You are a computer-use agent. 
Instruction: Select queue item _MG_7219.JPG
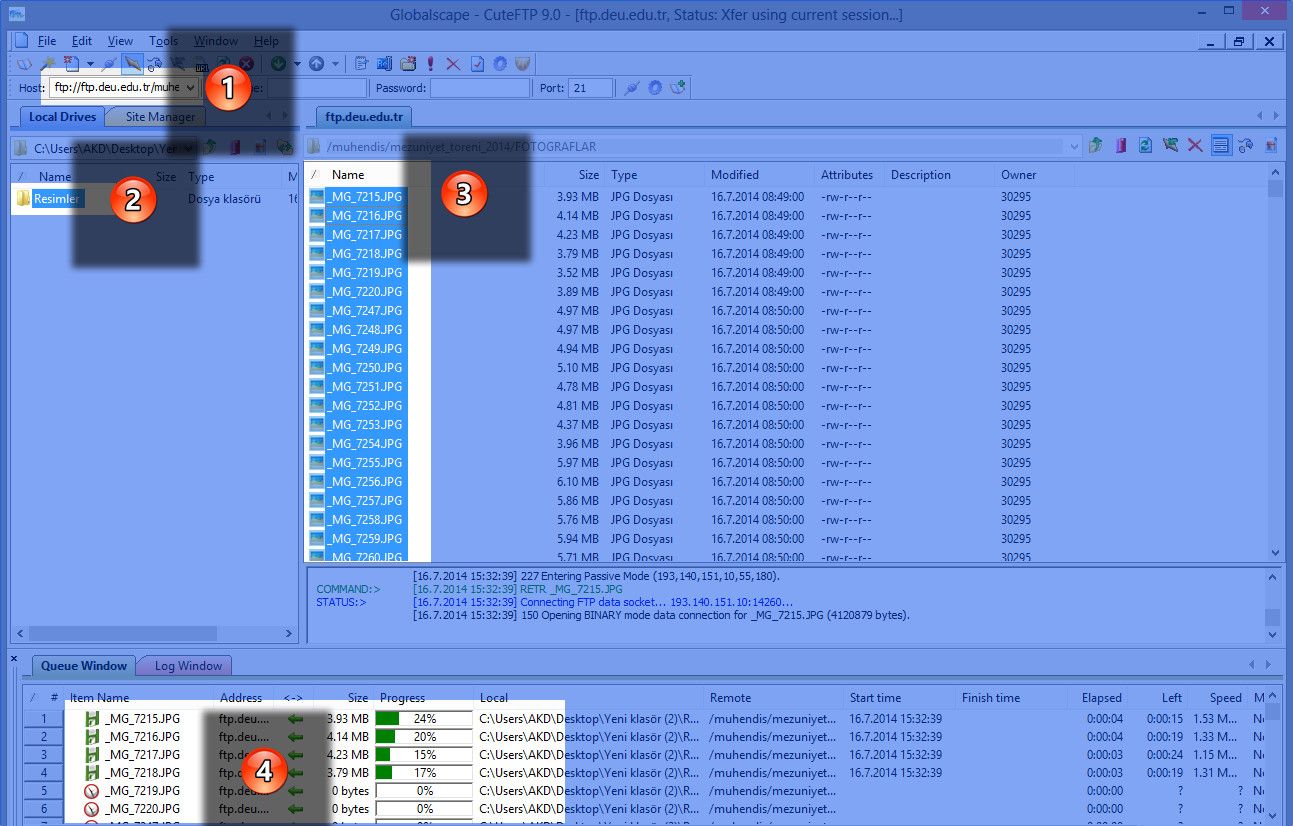[x=142, y=790]
